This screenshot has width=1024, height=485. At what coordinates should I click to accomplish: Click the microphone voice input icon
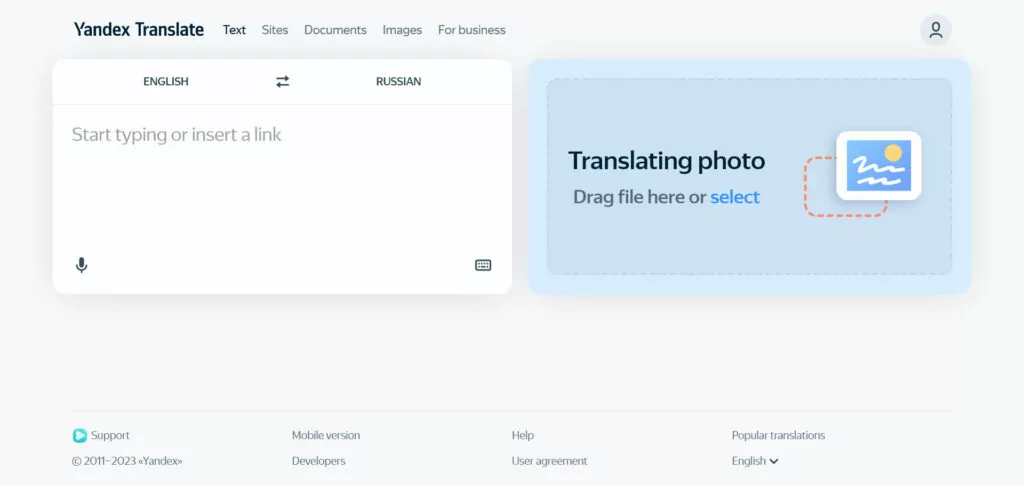[x=81, y=265]
